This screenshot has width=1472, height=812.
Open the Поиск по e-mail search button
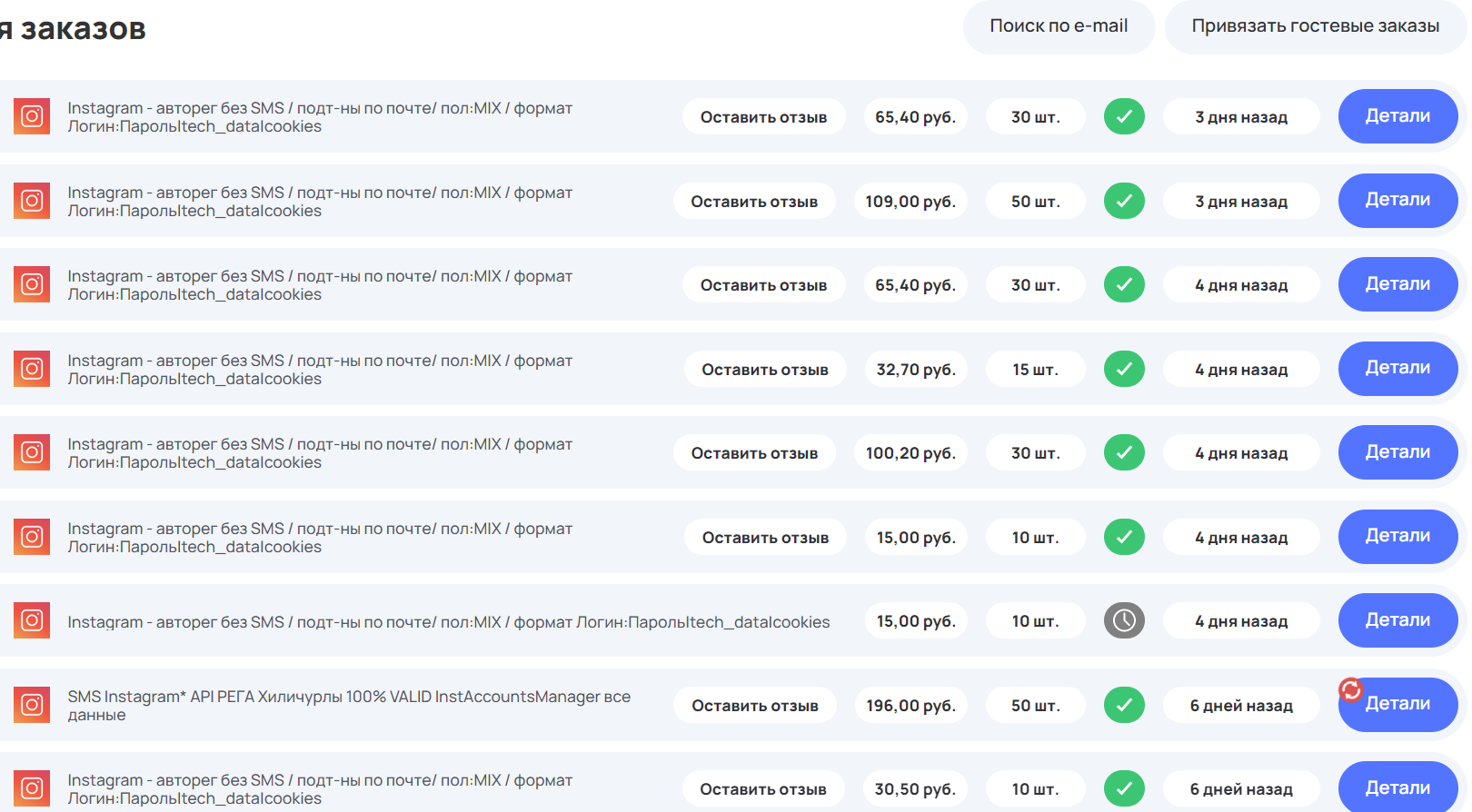click(x=1059, y=26)
